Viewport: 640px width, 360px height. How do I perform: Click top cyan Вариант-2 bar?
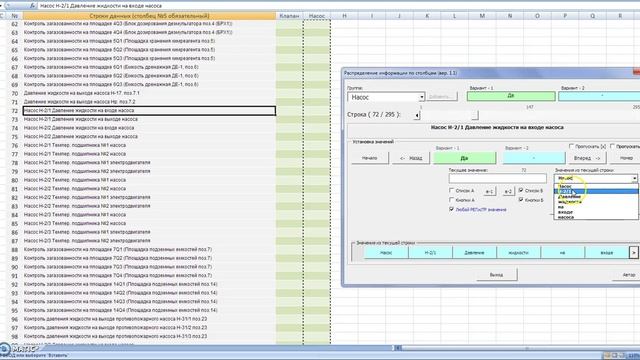[x=599, y=96]
